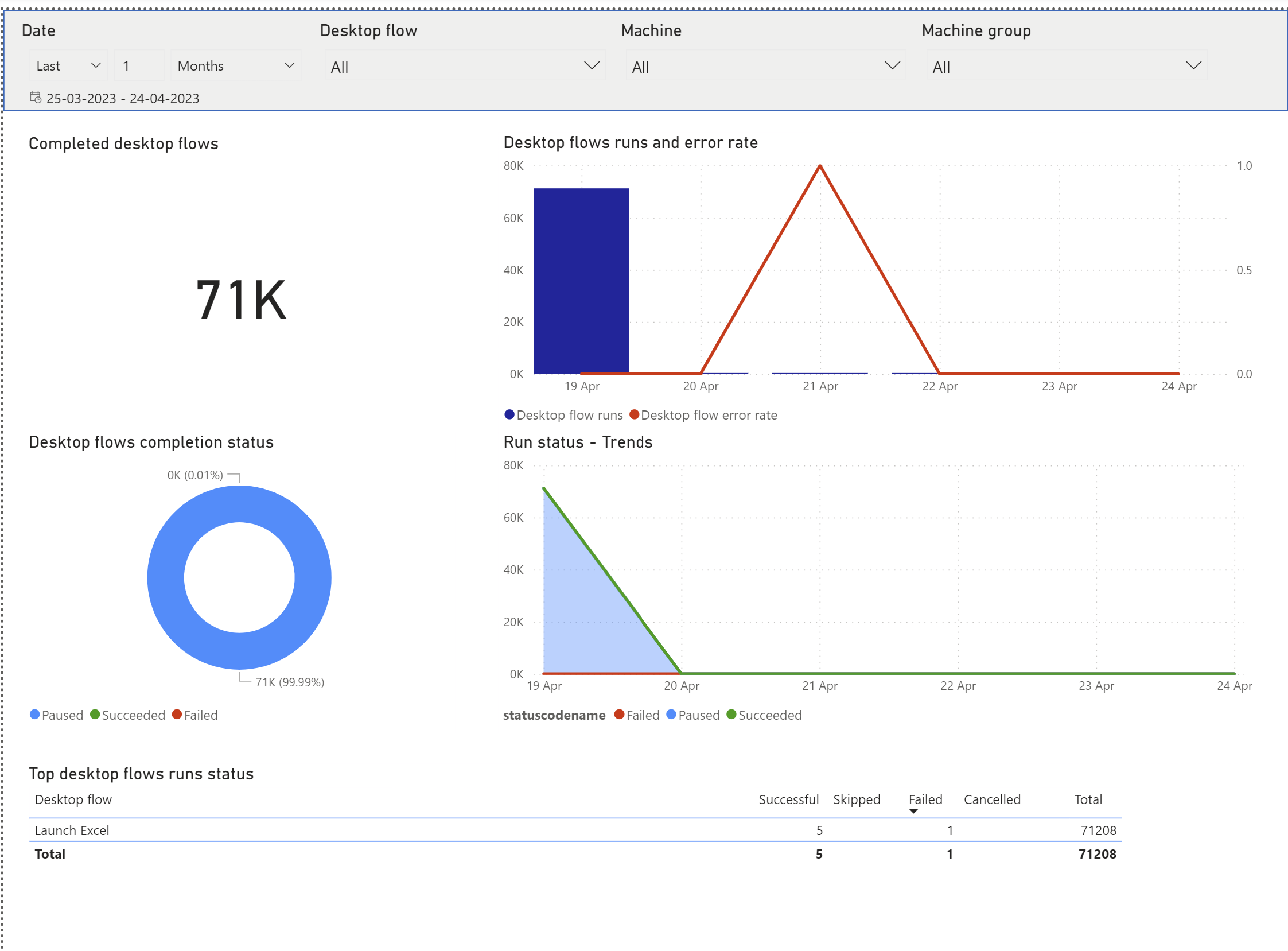Click the number input showing 1 in date filter

click(139, 65)
